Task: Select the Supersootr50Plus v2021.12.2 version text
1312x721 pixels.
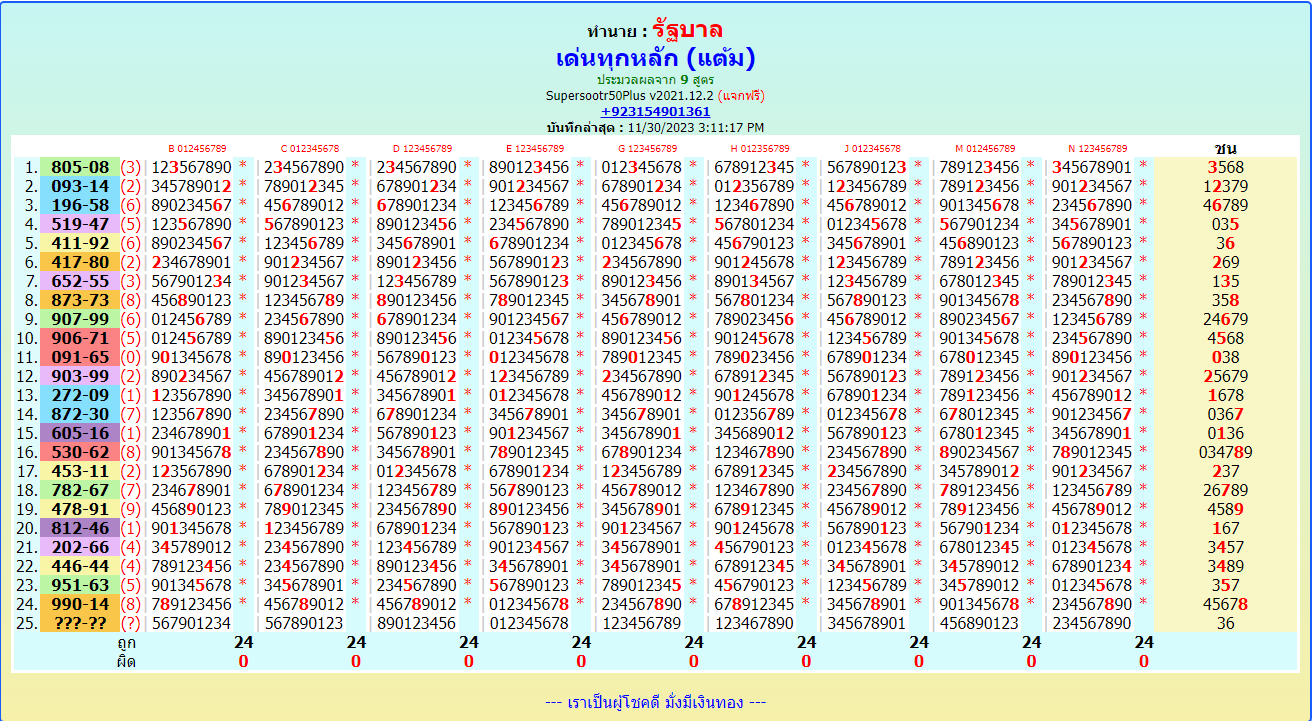Action: (x=629, y=95)
